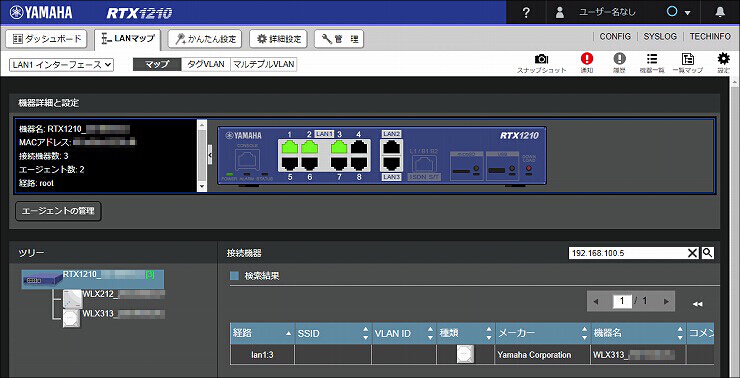Screen dimensions: 740x378
Task: Switch to the ダッシュボード tab
Action: [x=46, y=39]
